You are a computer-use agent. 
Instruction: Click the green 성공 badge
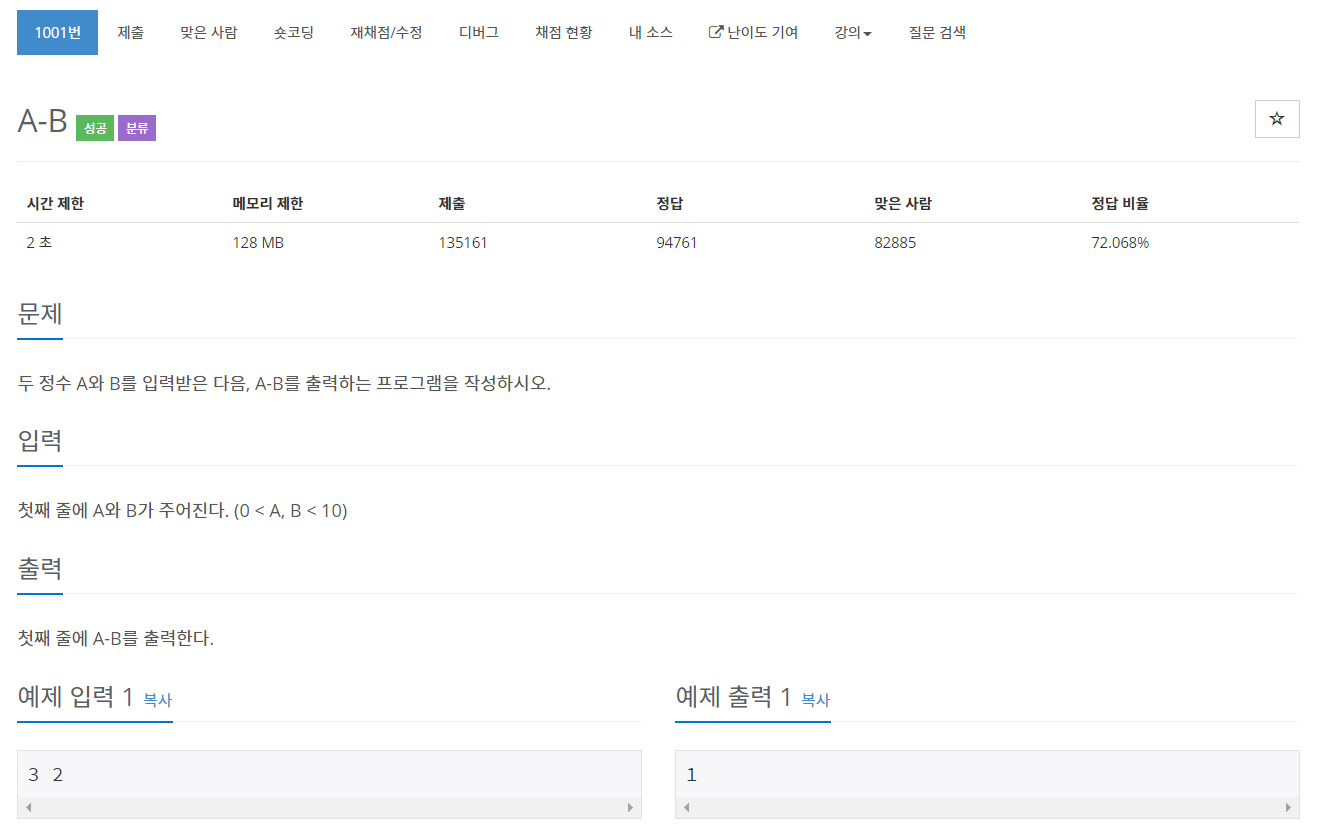click(95, 128)
